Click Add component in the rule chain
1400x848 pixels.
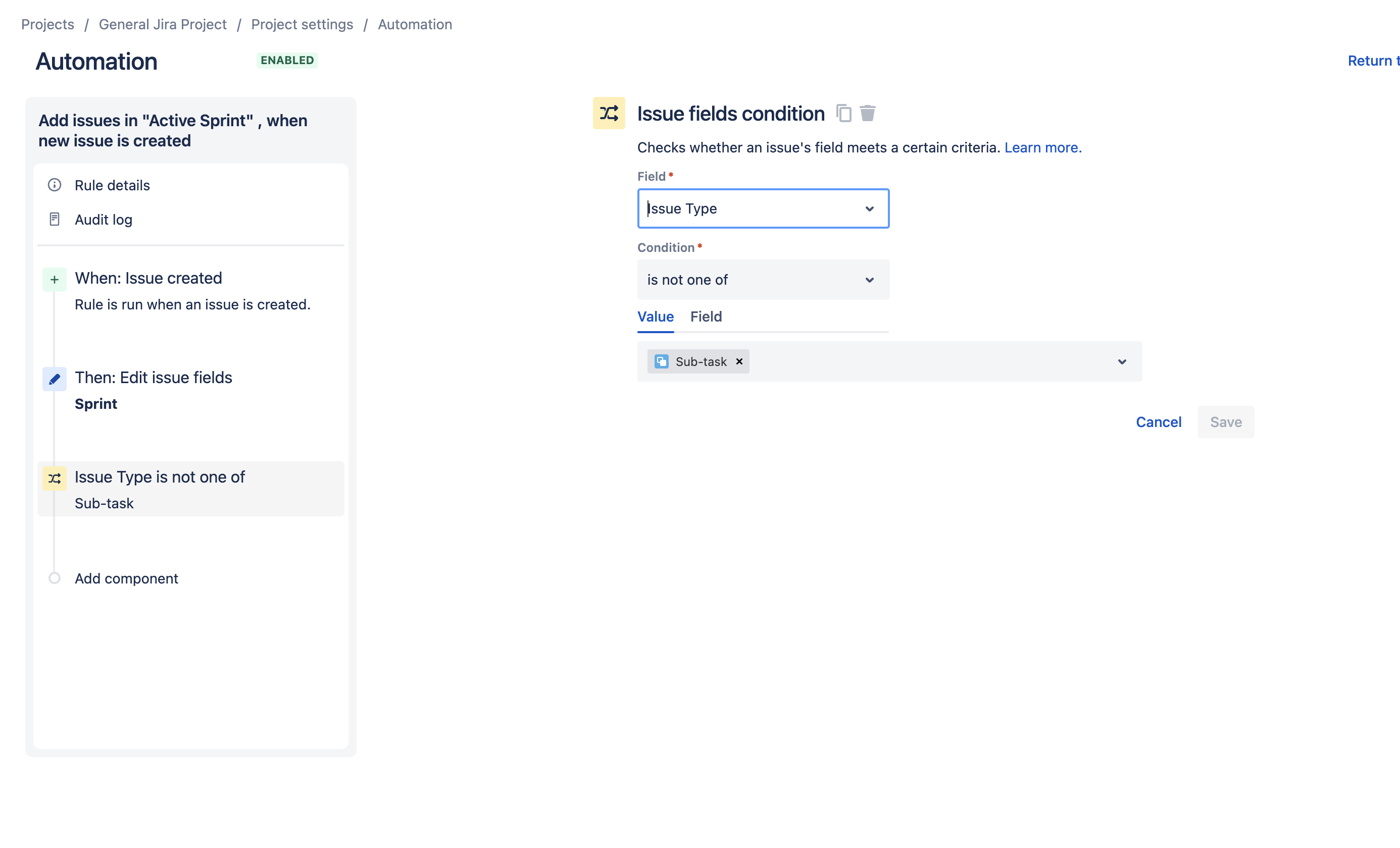[x=126, y=578]
